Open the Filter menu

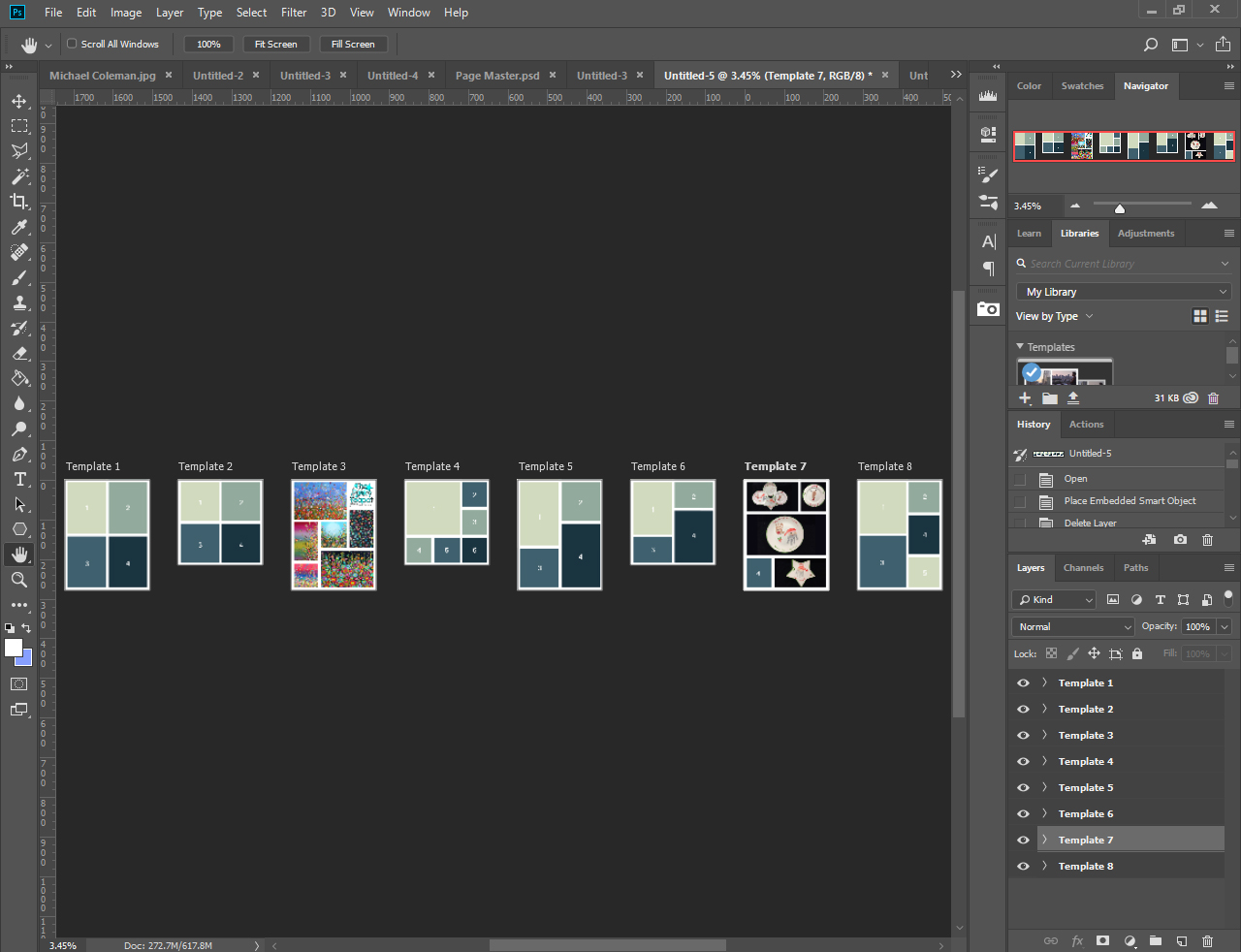coord(293,13)
